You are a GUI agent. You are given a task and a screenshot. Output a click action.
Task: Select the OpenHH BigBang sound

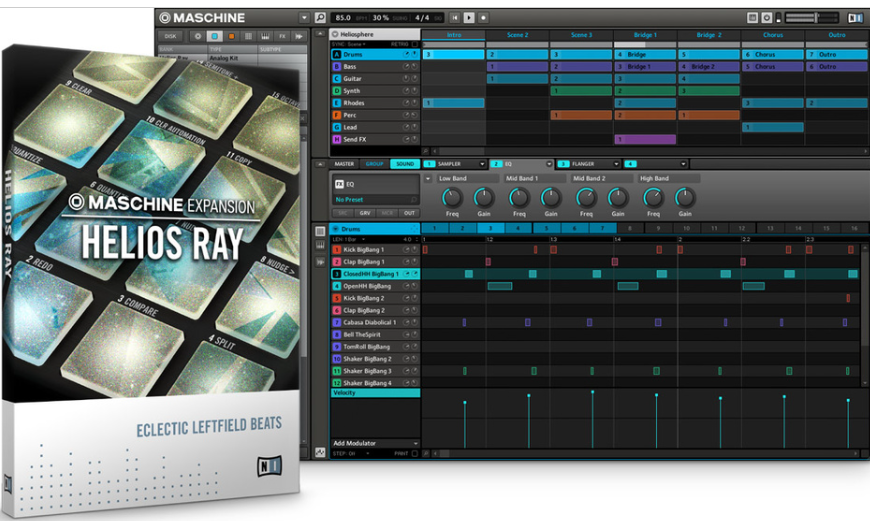[375, 286]
